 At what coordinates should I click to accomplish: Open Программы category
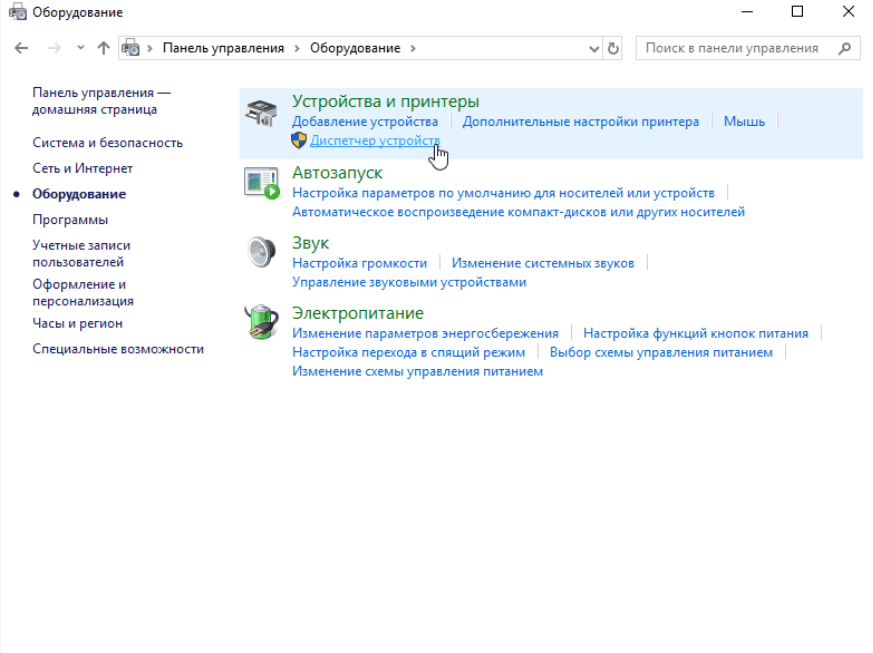[70, 220]
